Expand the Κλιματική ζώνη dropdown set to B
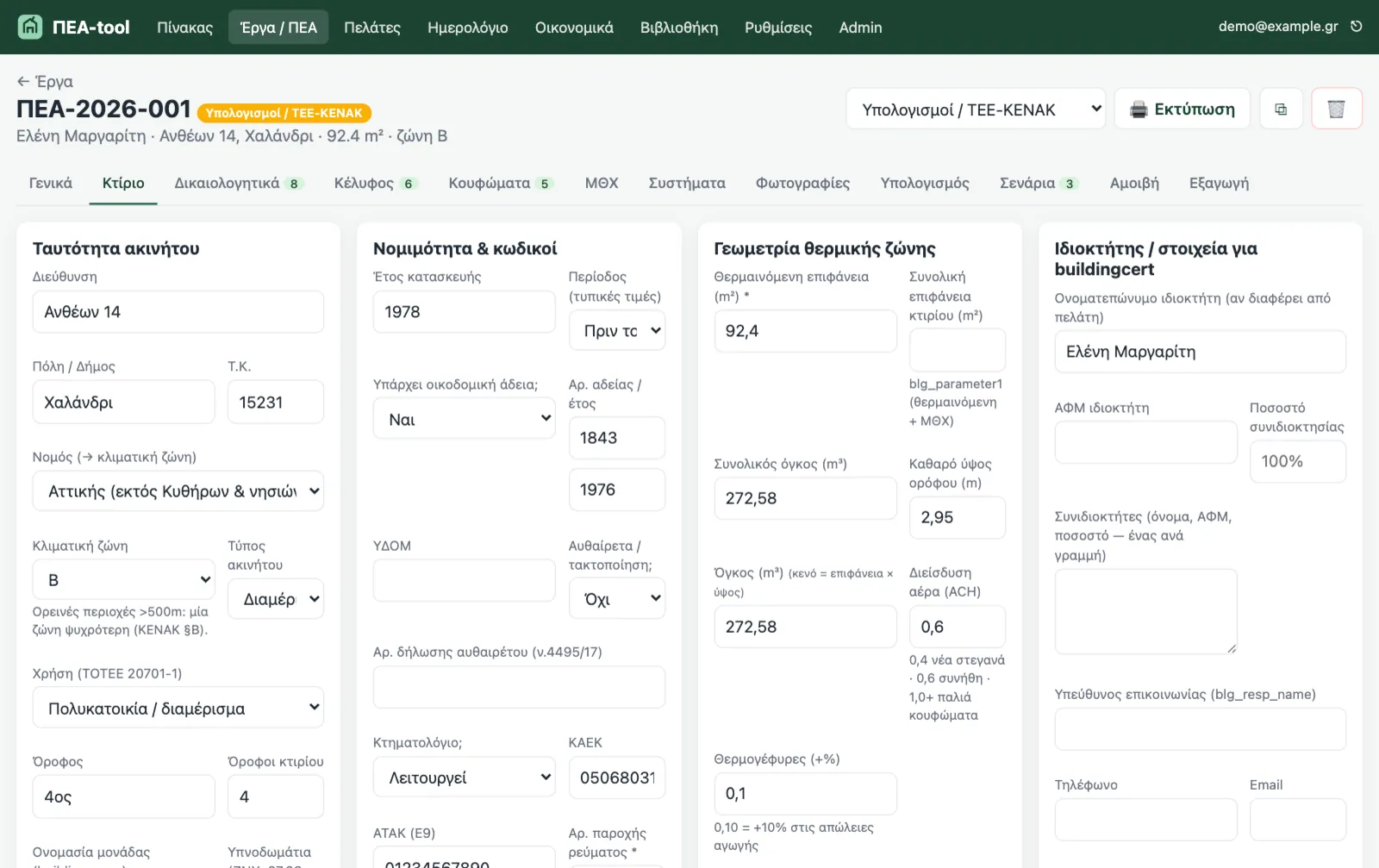The image size is (1379, 868). 123,579
